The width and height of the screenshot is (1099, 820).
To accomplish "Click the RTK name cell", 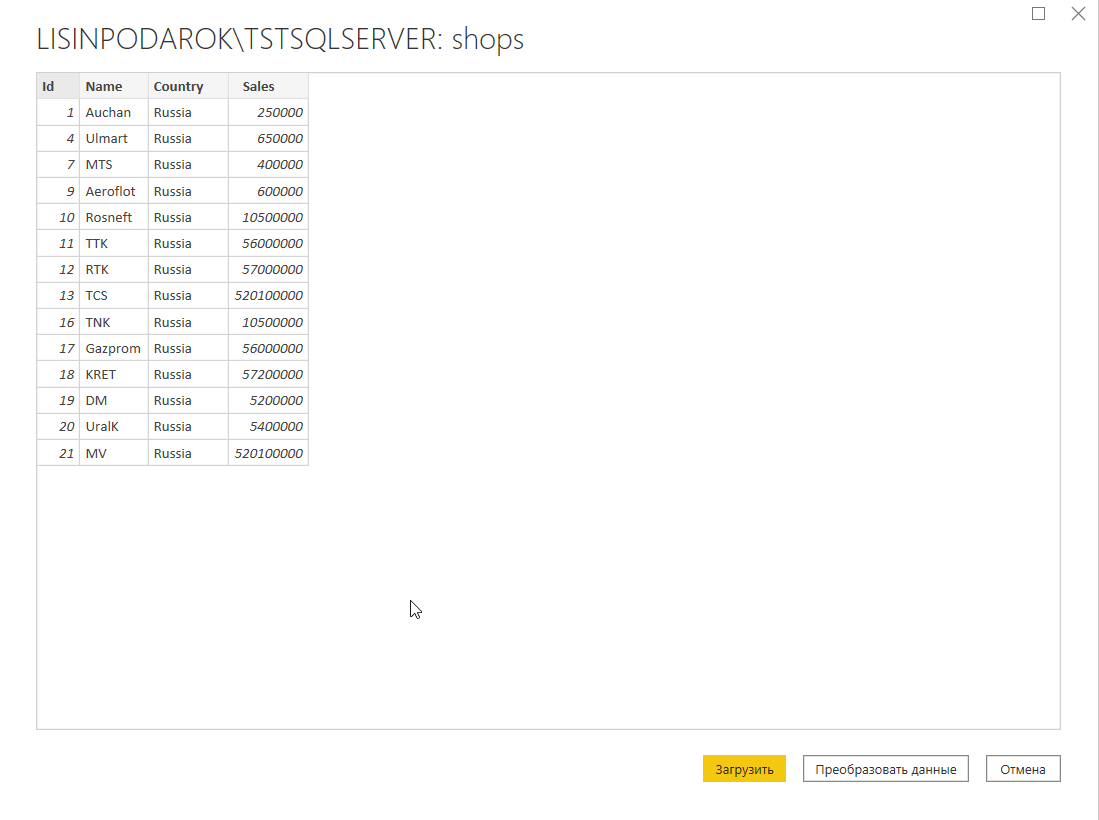I will click(114, 270).
